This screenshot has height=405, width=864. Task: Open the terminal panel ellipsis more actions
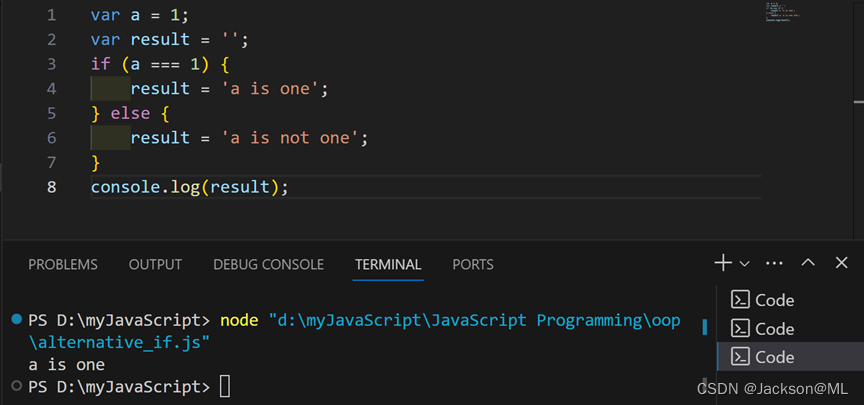point(774,263)
